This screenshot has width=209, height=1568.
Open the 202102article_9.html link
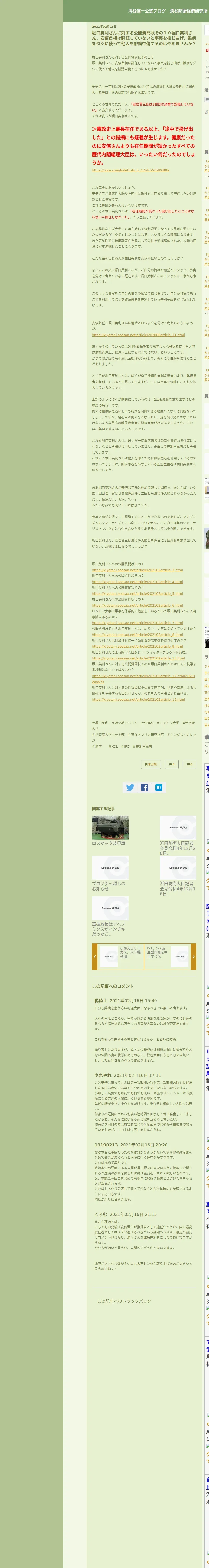137,647
